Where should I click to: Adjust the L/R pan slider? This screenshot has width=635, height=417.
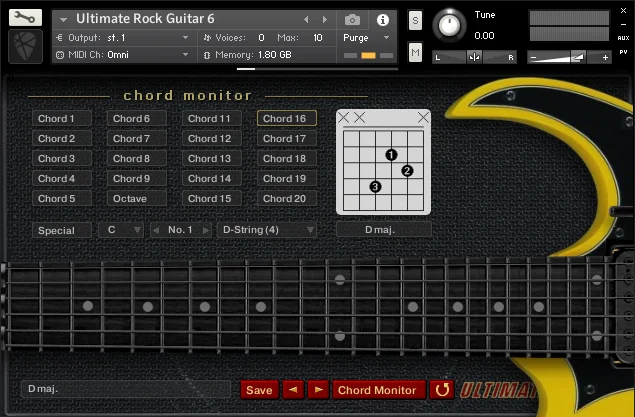(x=474, y=57)
